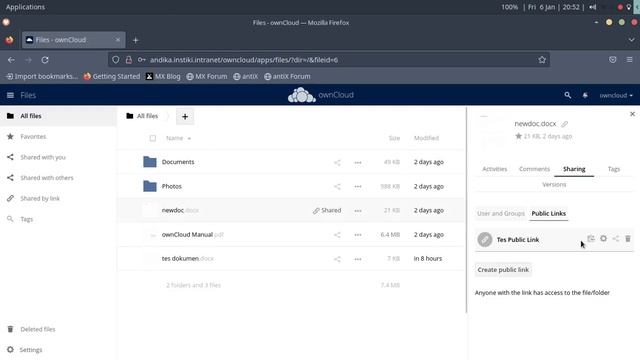Click the plus button to add new file
The image size is (640, 360).
[185, 117]
